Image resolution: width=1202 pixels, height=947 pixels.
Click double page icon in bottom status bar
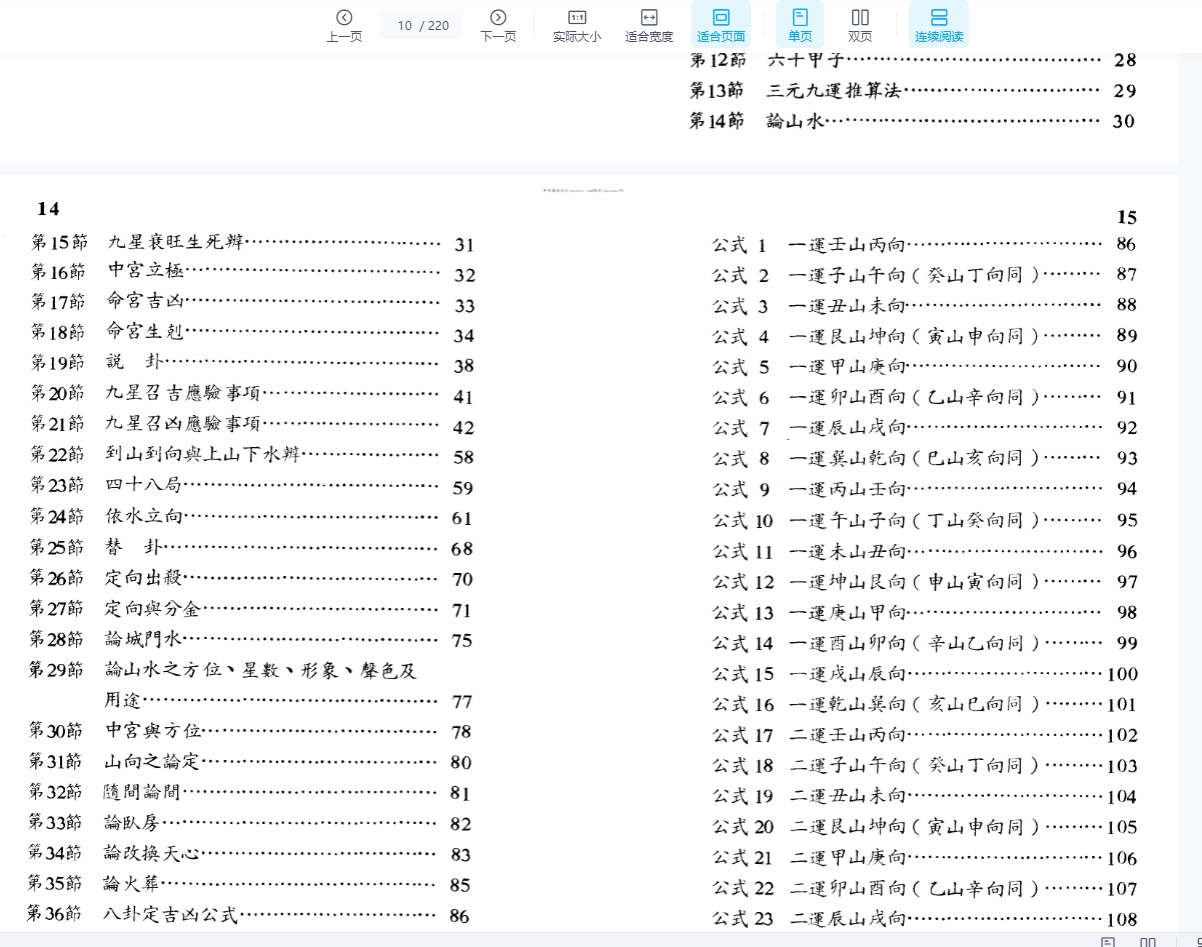click(1148, 941)
